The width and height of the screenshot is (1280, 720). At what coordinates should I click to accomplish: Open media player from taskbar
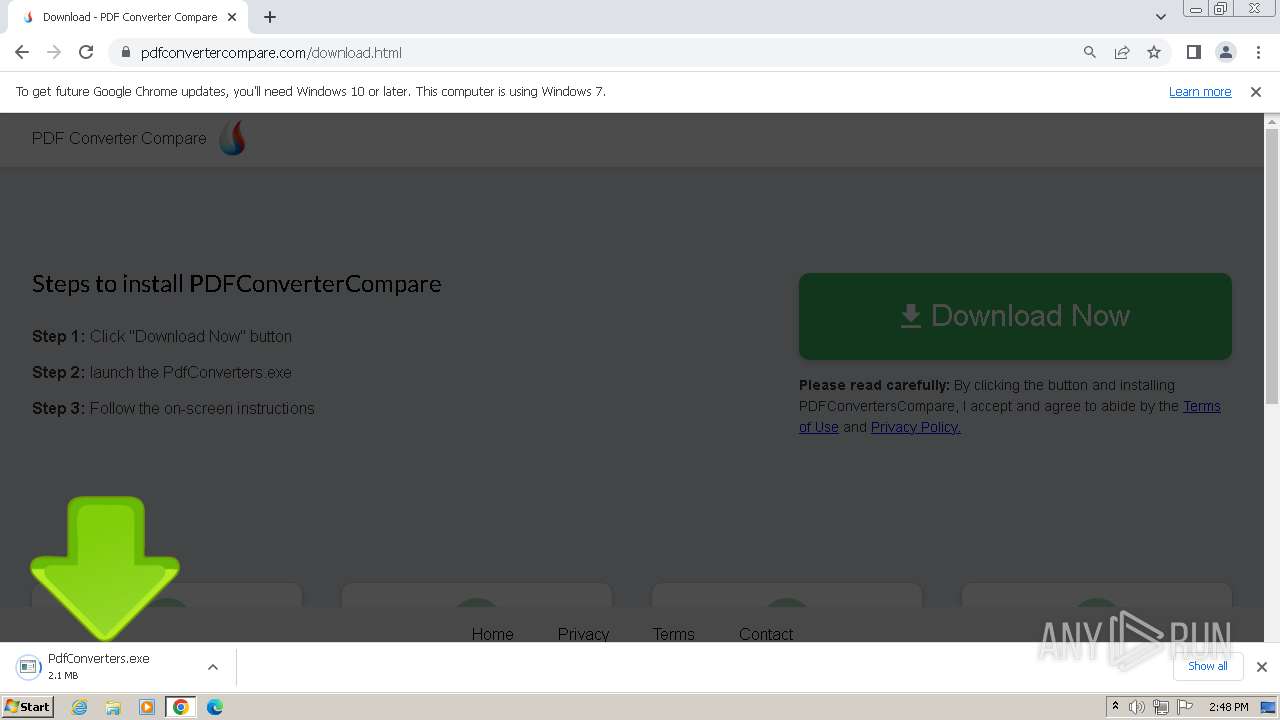click(x=147, y=707)
